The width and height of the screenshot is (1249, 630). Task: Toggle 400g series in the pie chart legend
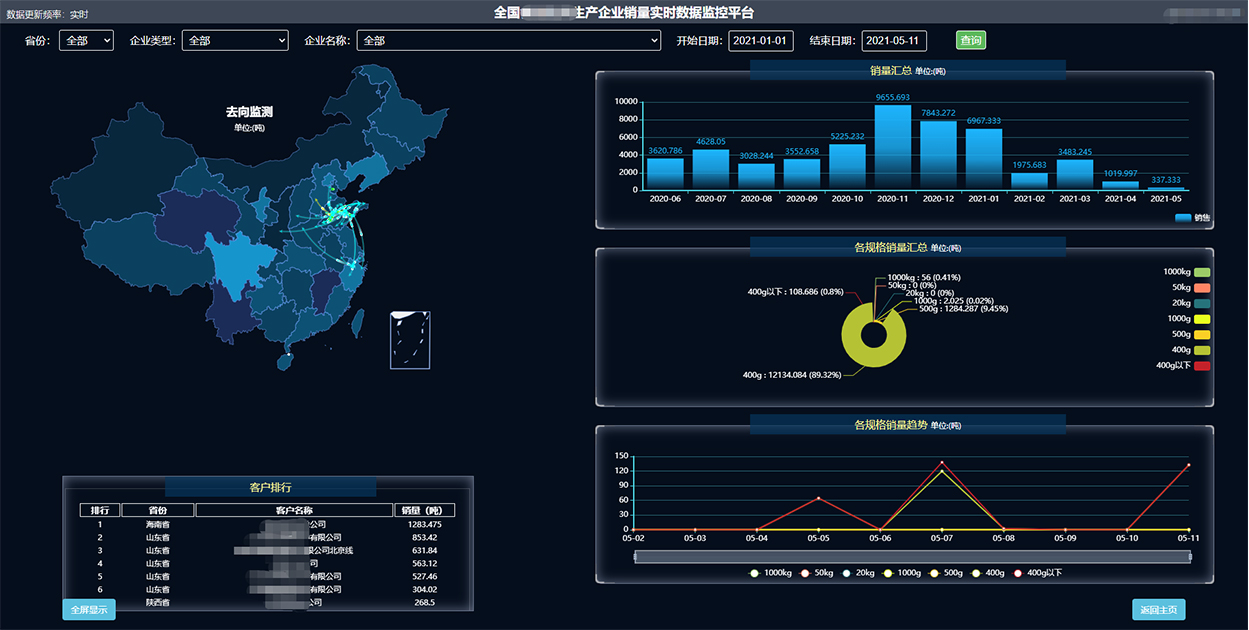1191,350
